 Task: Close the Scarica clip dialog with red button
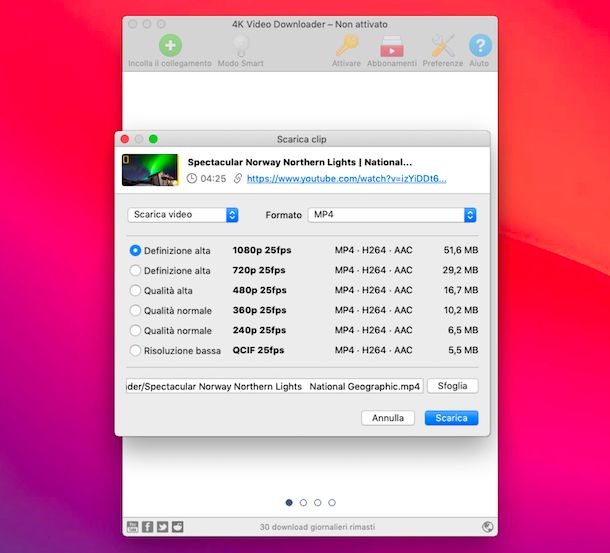pyautogui.click(x=125, y=139)
